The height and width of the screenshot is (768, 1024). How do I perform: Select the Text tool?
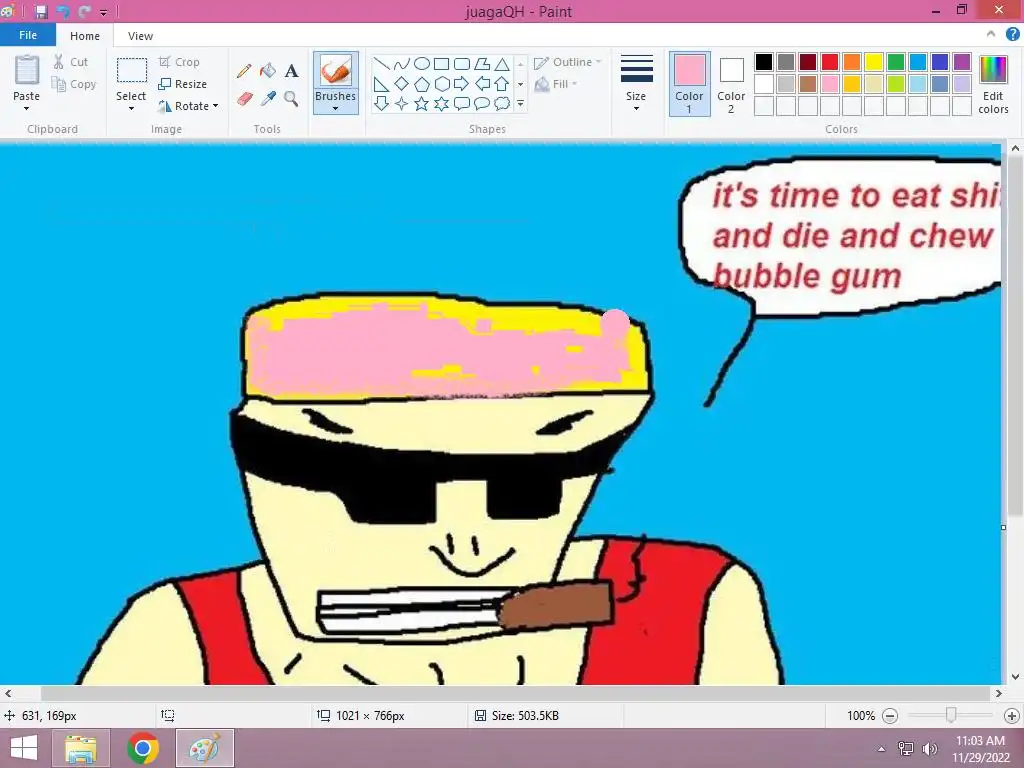(291, 71)
